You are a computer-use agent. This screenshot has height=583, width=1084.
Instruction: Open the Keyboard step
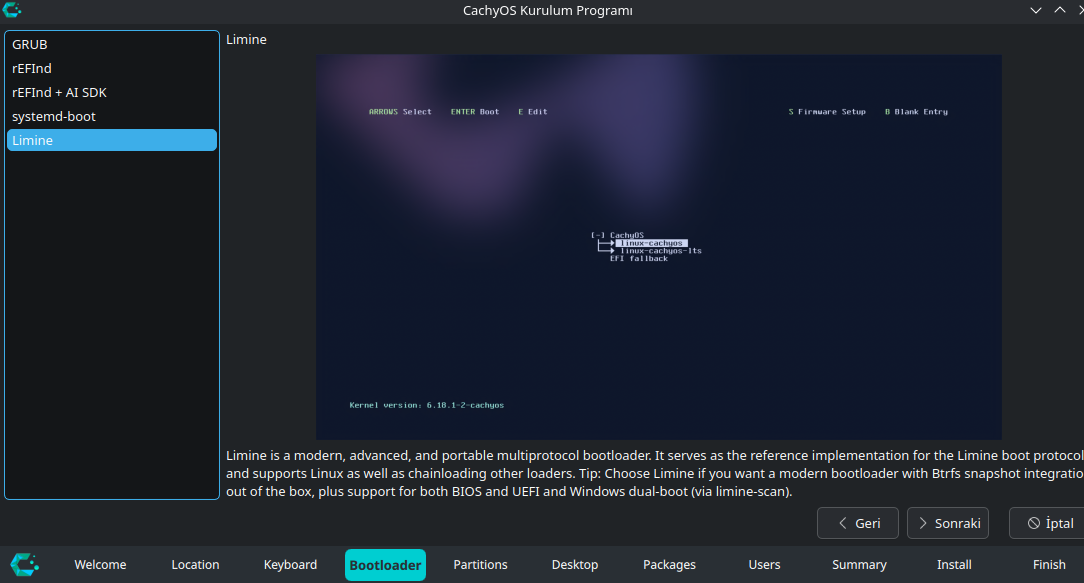click(290, 564)
